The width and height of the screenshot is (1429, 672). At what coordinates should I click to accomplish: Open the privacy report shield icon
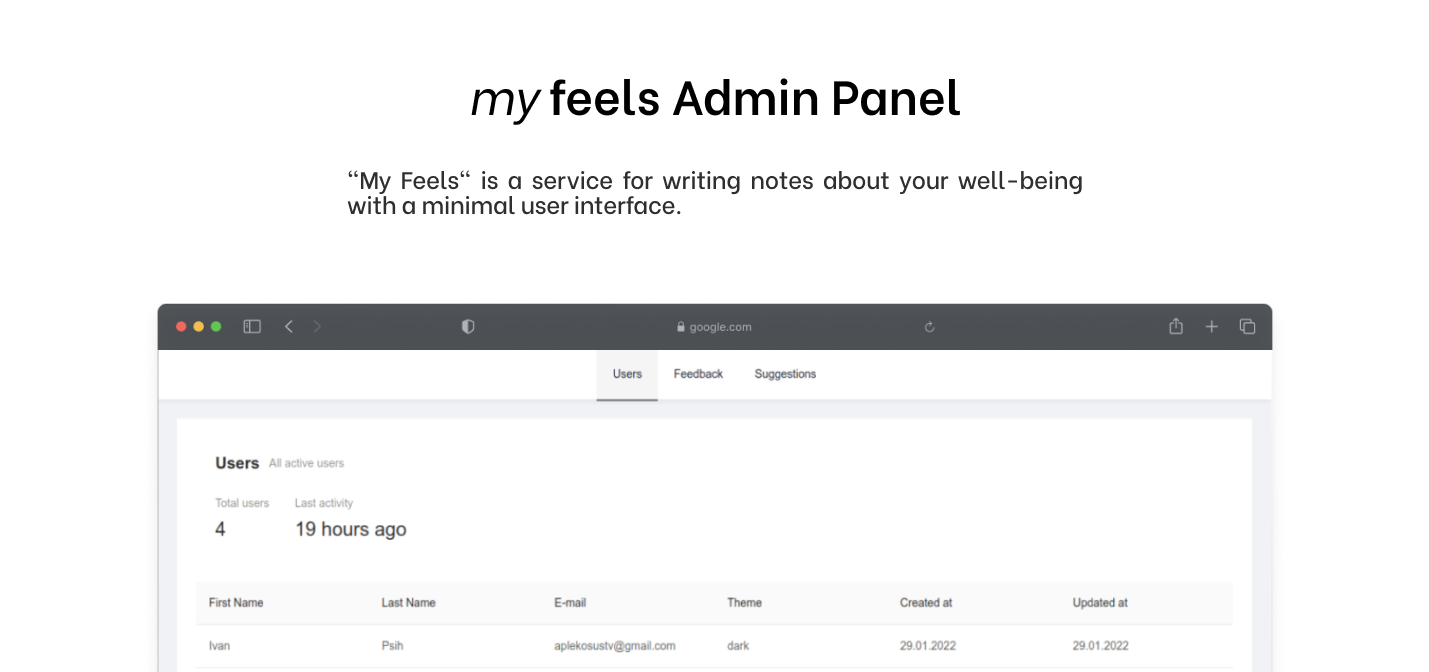coord(467,326)
